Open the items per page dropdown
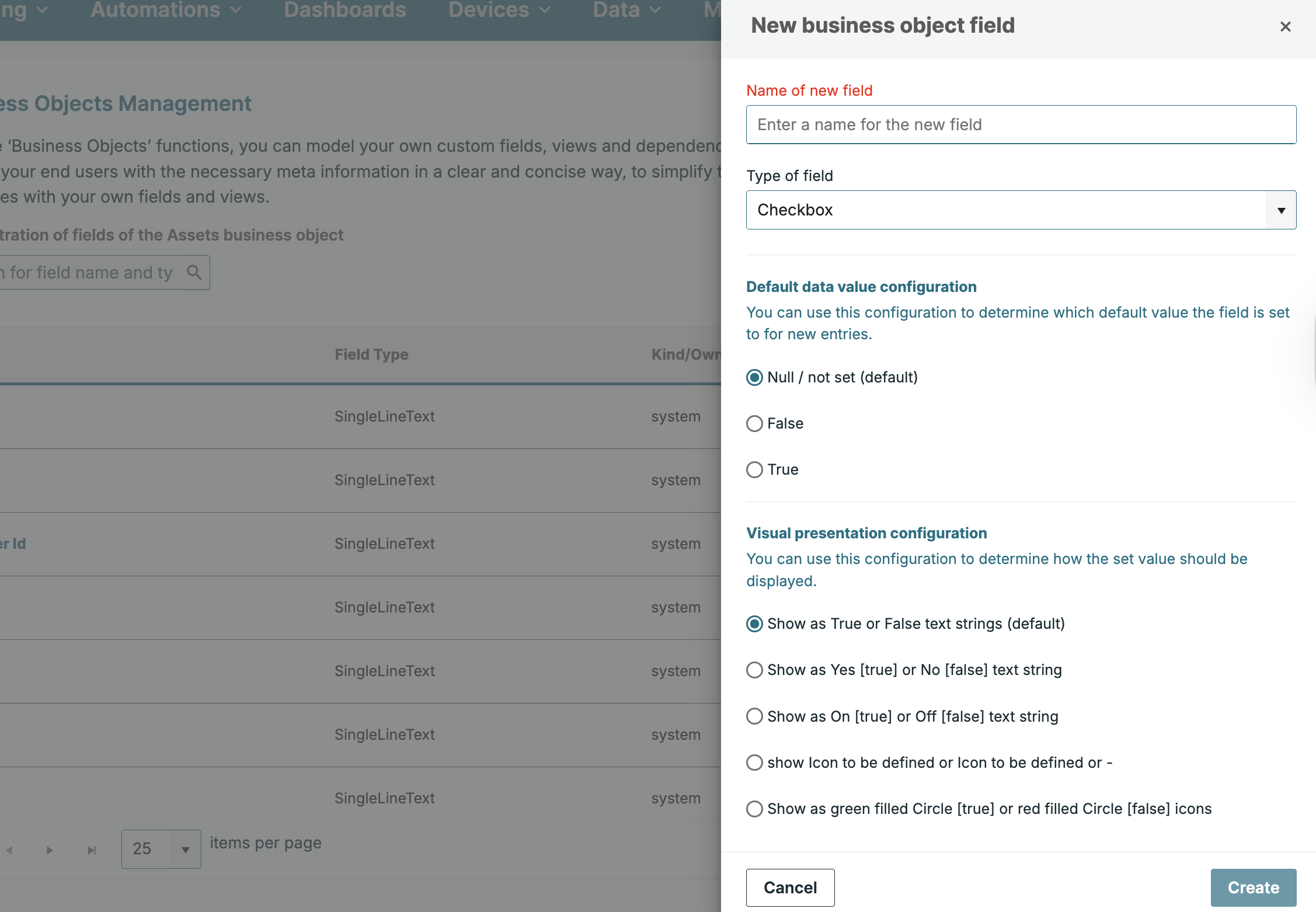This screenshot has width=1316, height=912. coord(161,849)
